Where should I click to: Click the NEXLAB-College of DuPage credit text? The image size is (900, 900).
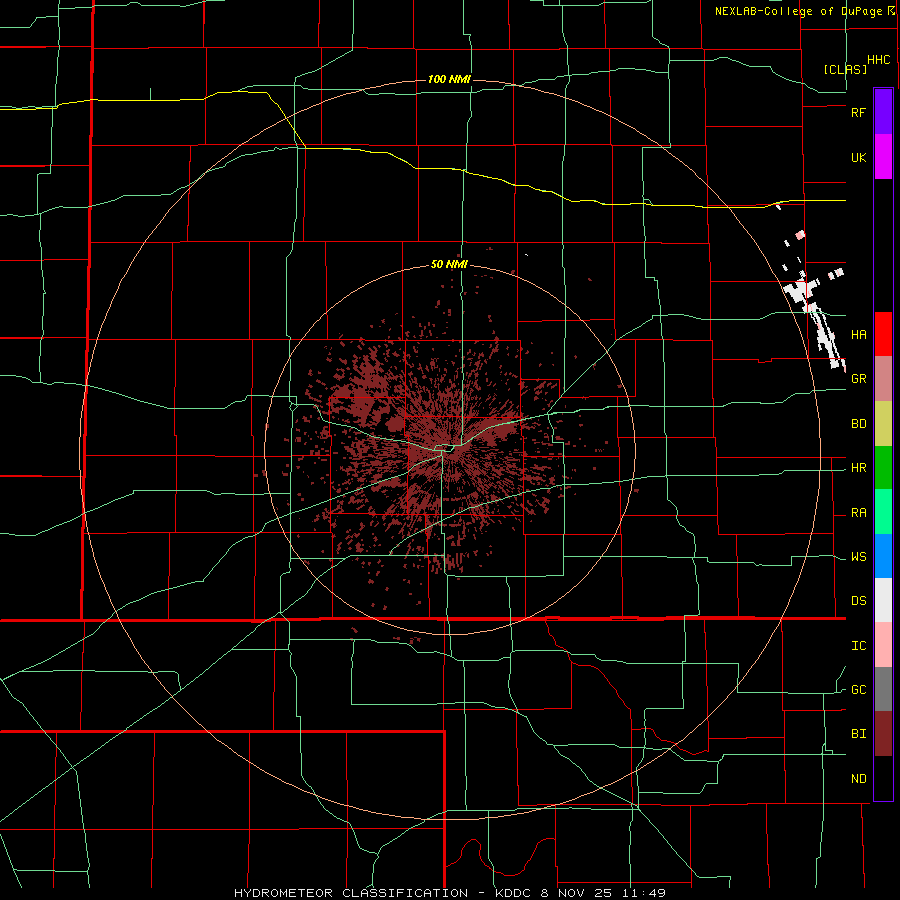[798, 11]
